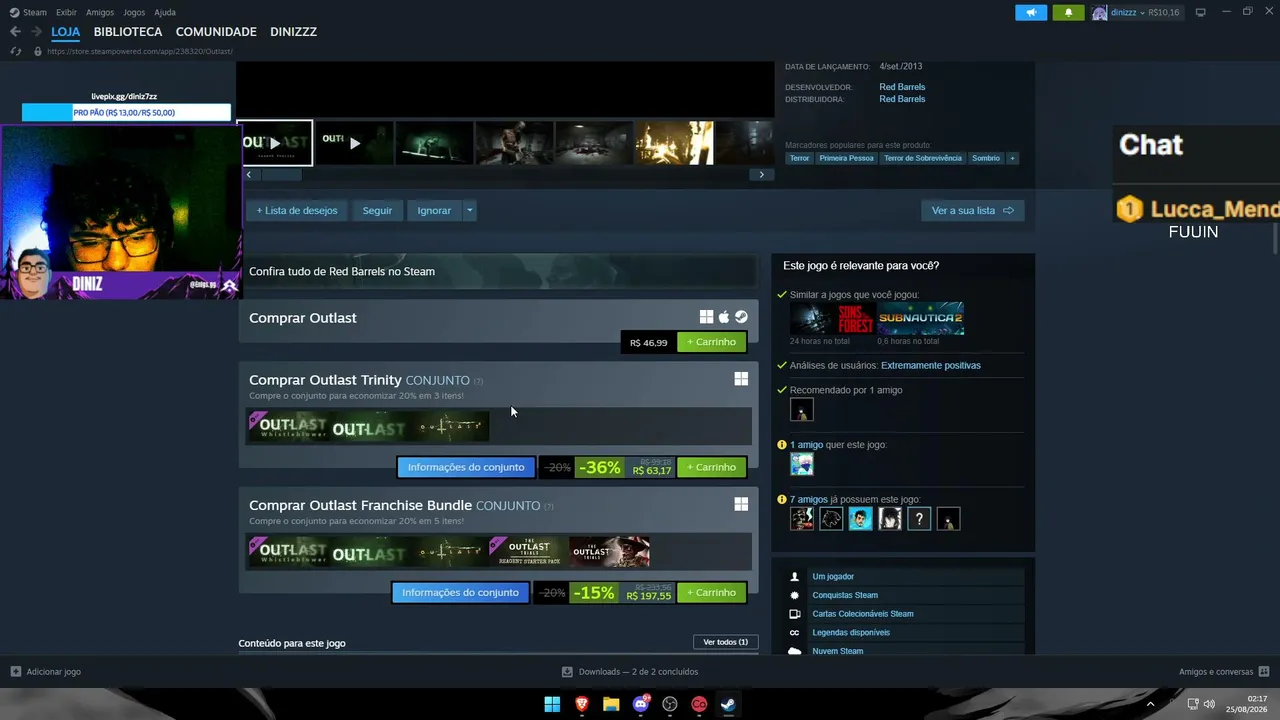Screen dimensions: 1280x720
Task: Show hidden system tray icons
Action: [1150, 704]
